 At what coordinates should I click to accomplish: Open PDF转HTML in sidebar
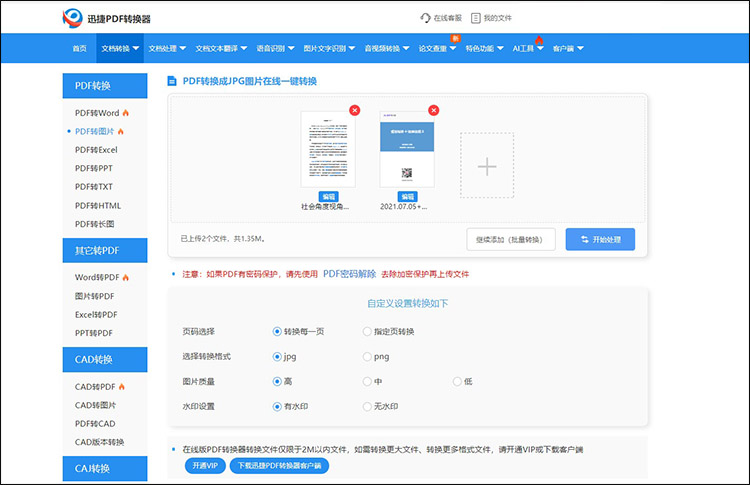[98, 206]
